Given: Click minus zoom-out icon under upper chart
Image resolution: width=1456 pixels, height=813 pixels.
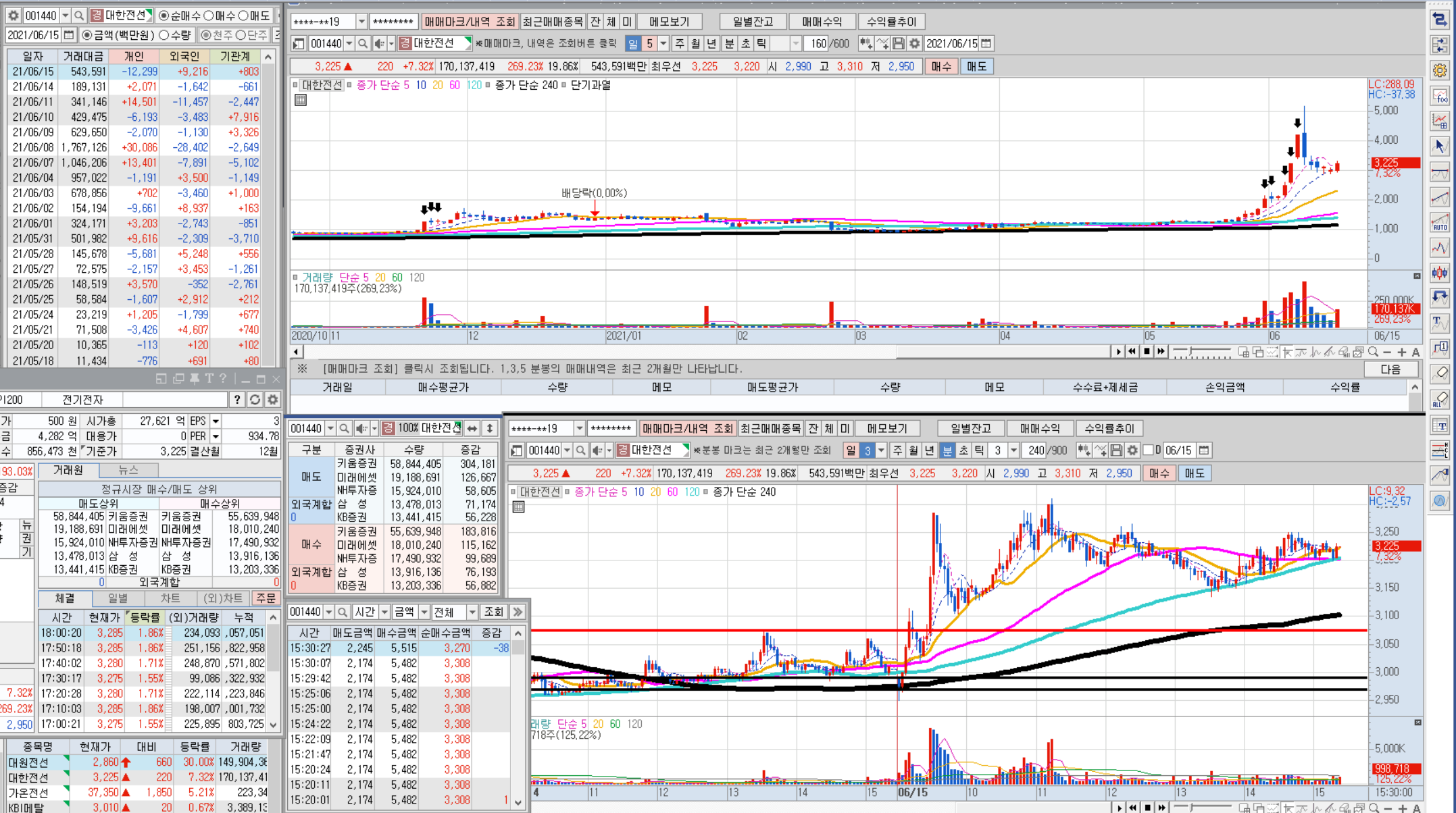Looking at the screenshot, I should click(x=1387, y=352).
